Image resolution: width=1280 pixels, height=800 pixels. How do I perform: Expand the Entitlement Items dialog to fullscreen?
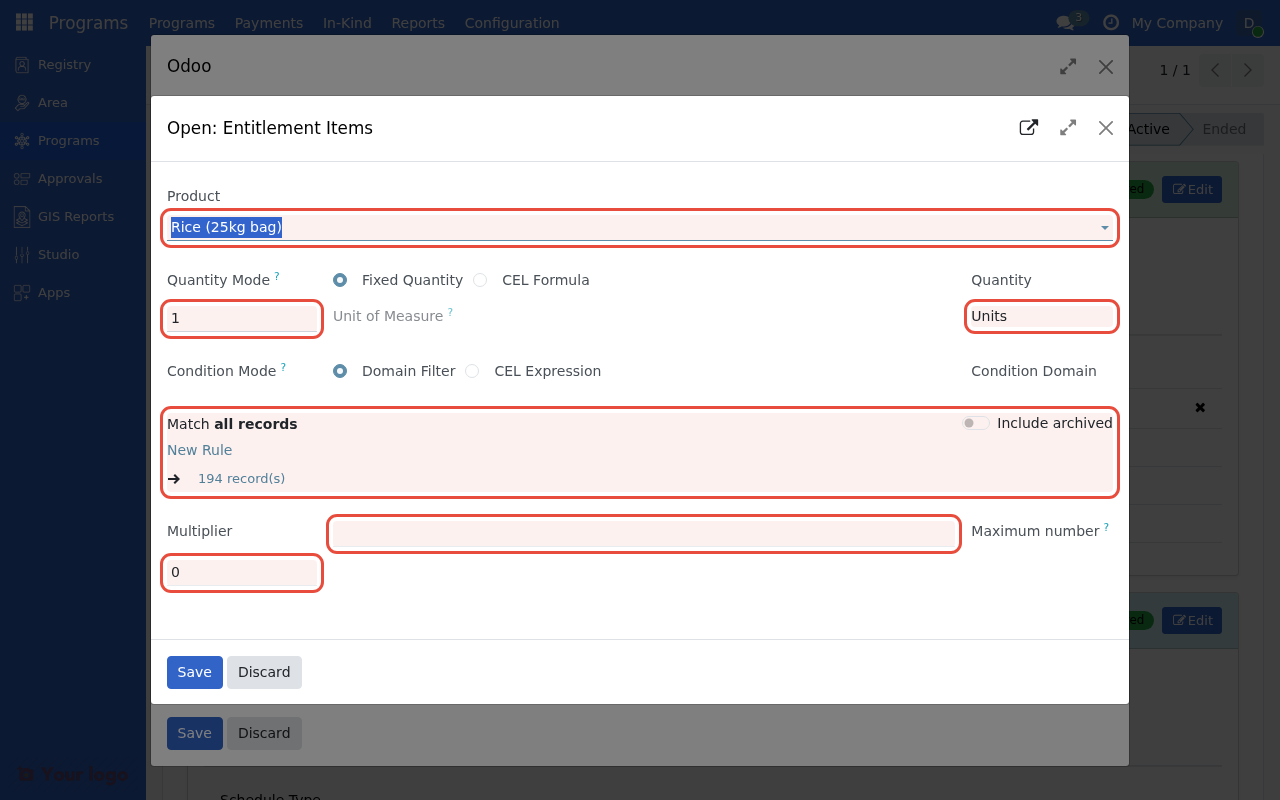click(1067, 127)
